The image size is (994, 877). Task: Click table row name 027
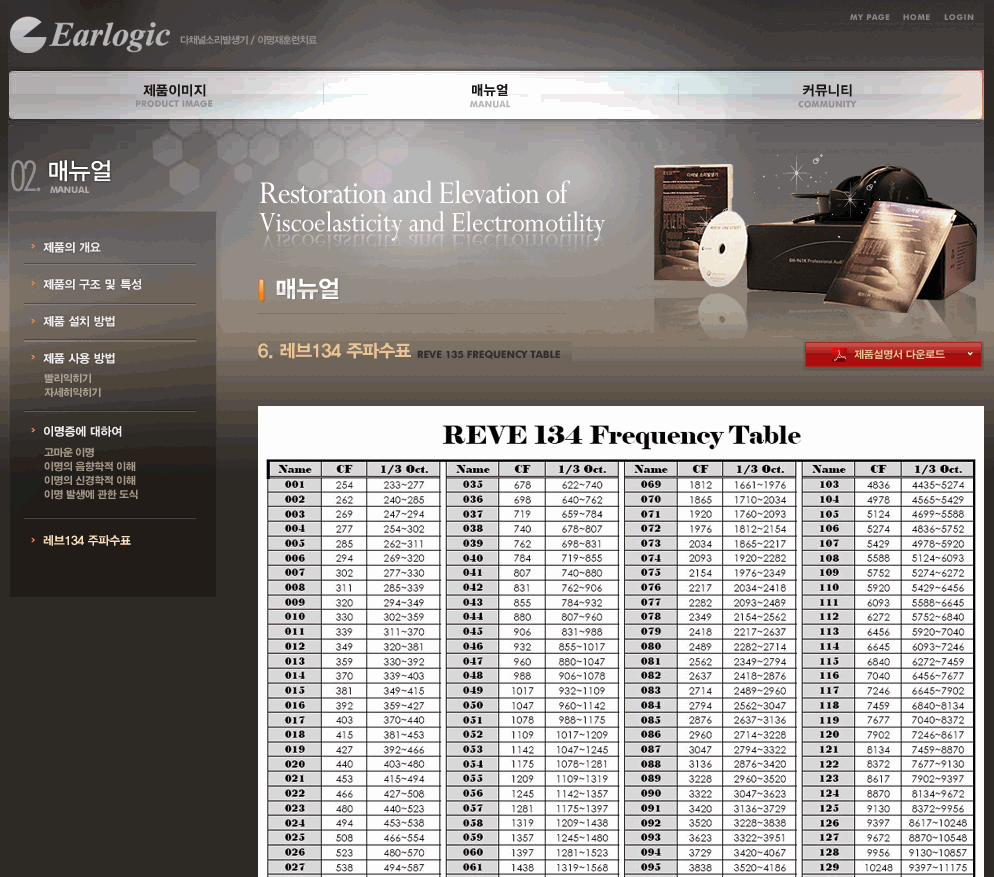(x=295, y=867)
